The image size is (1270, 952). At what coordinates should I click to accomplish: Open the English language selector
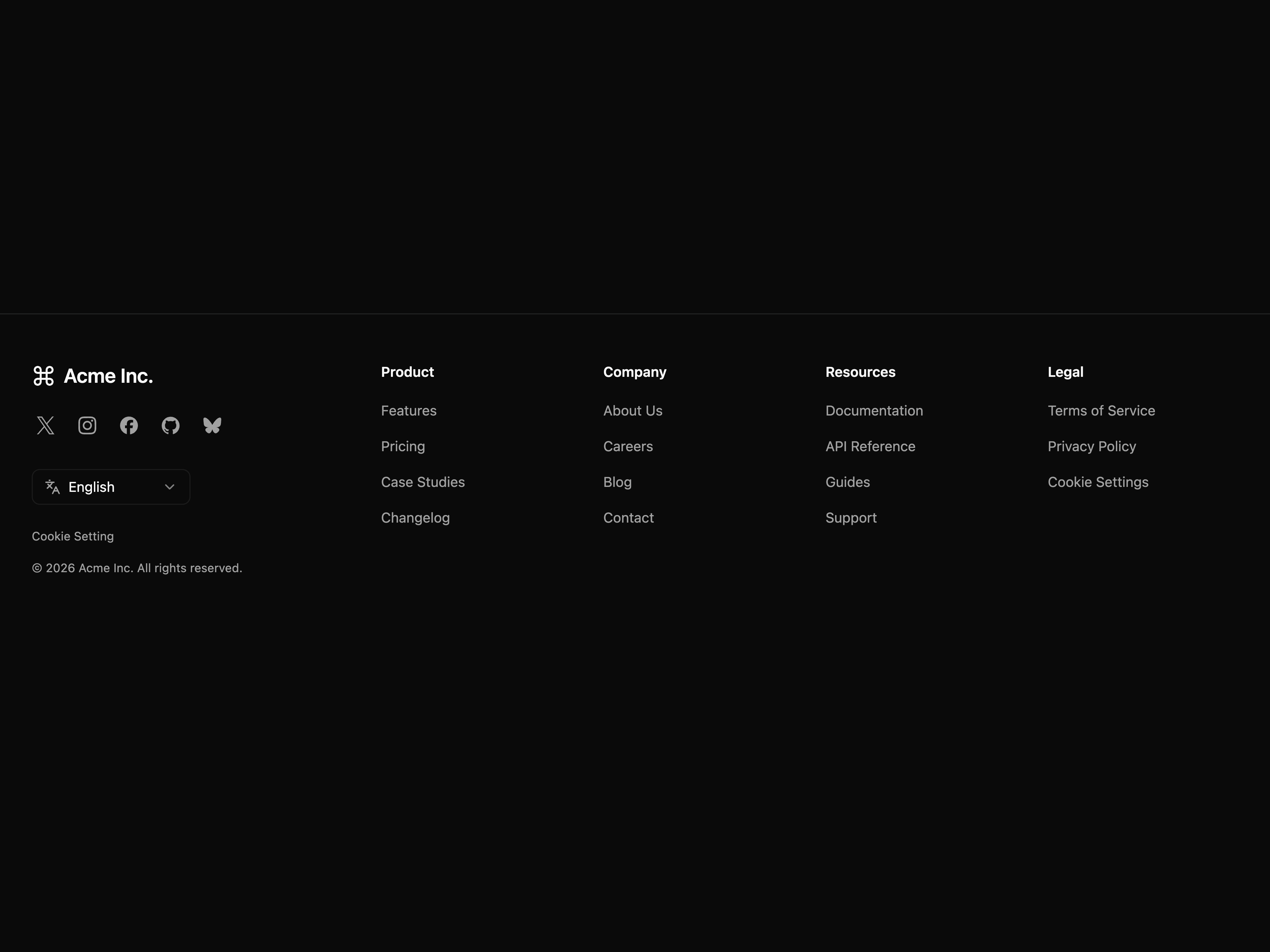pos(111,487)
